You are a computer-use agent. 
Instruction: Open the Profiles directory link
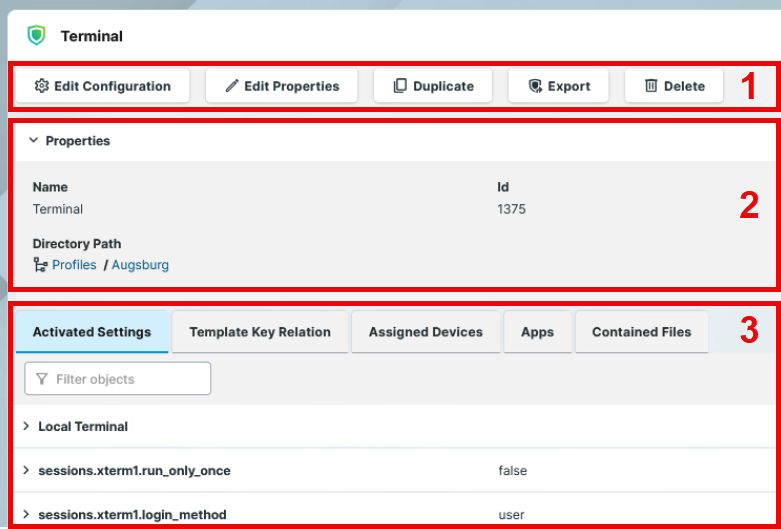tap(74, 265)
